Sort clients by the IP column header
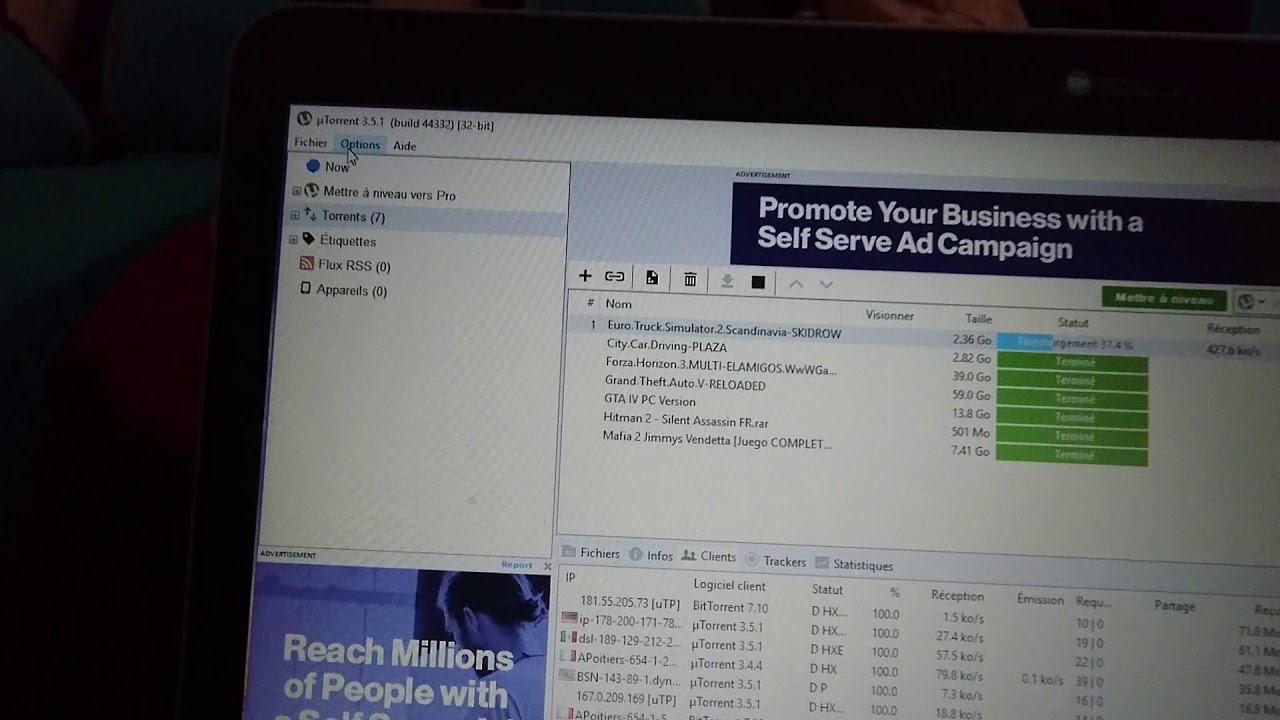Image resolution: width=1280 pixels, height=720 pixels. 570,577
